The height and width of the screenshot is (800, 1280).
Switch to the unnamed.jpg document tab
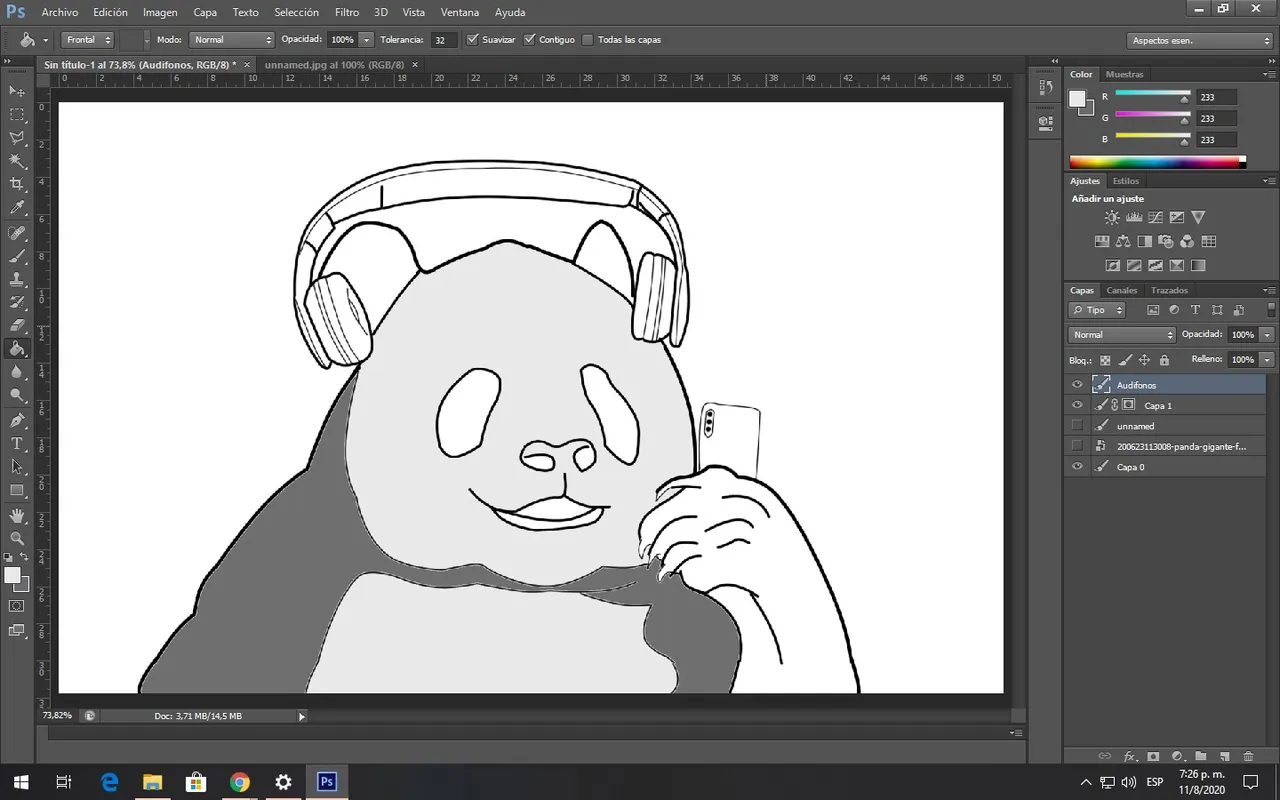[x=334, y=64]
